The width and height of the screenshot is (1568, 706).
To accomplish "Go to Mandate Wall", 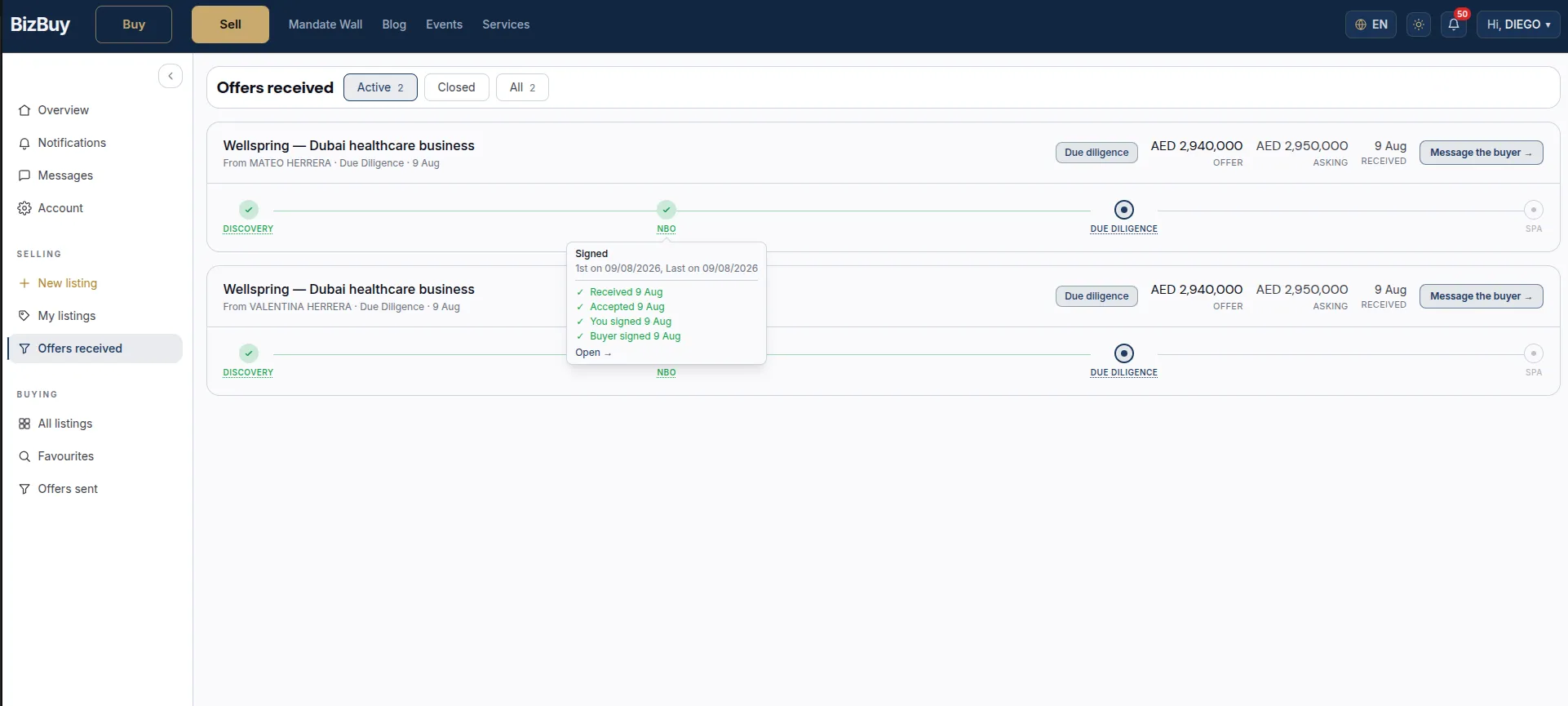I will [326, 24].
